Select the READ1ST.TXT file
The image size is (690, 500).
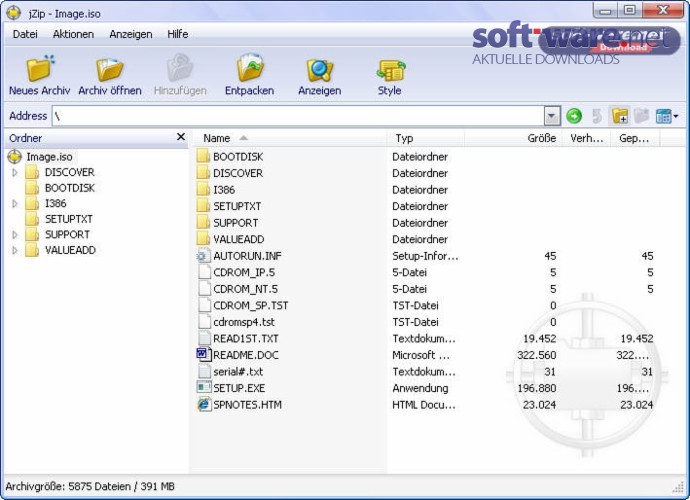point(246,338)
